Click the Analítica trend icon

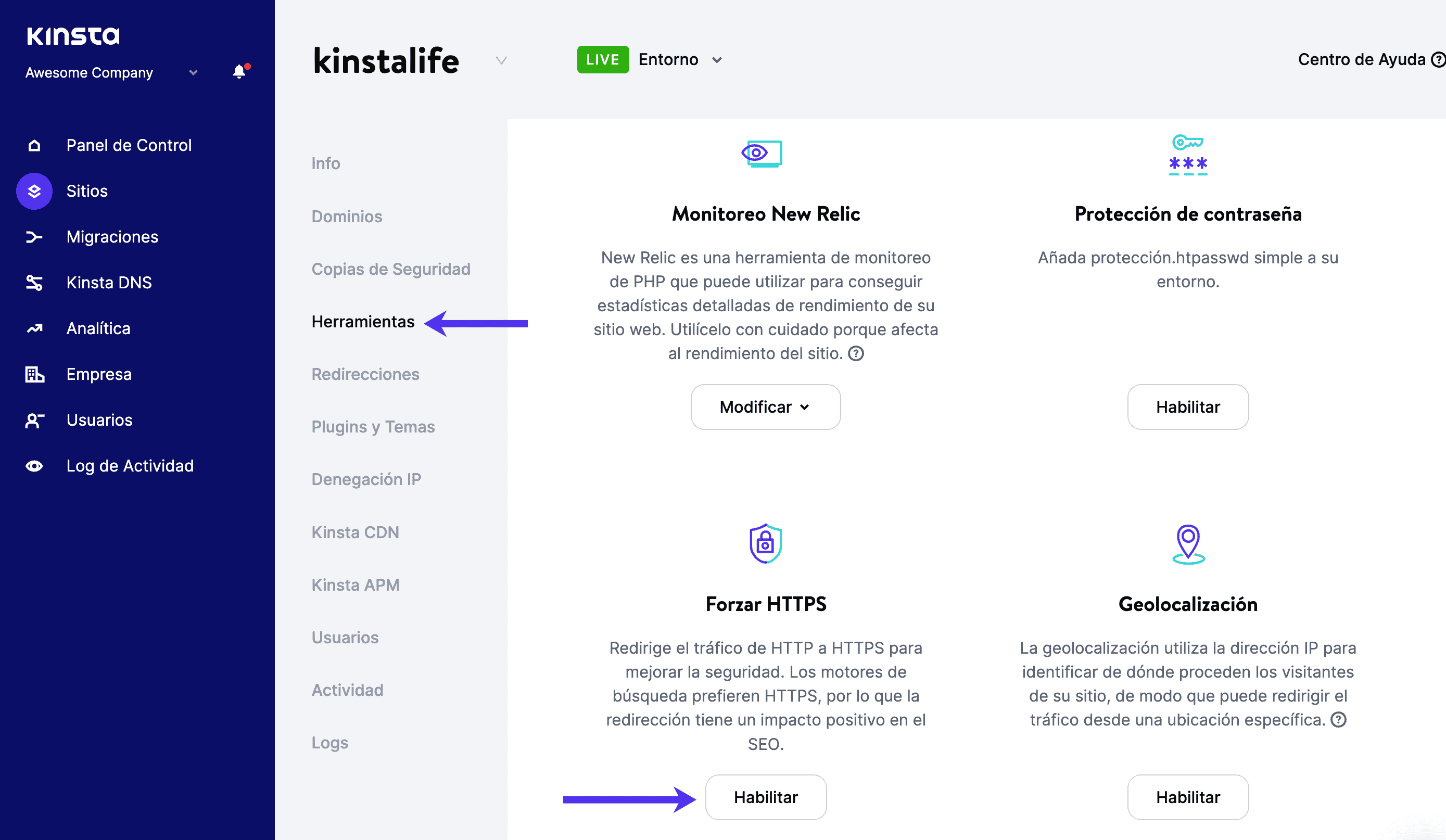(x=34, y=328)
